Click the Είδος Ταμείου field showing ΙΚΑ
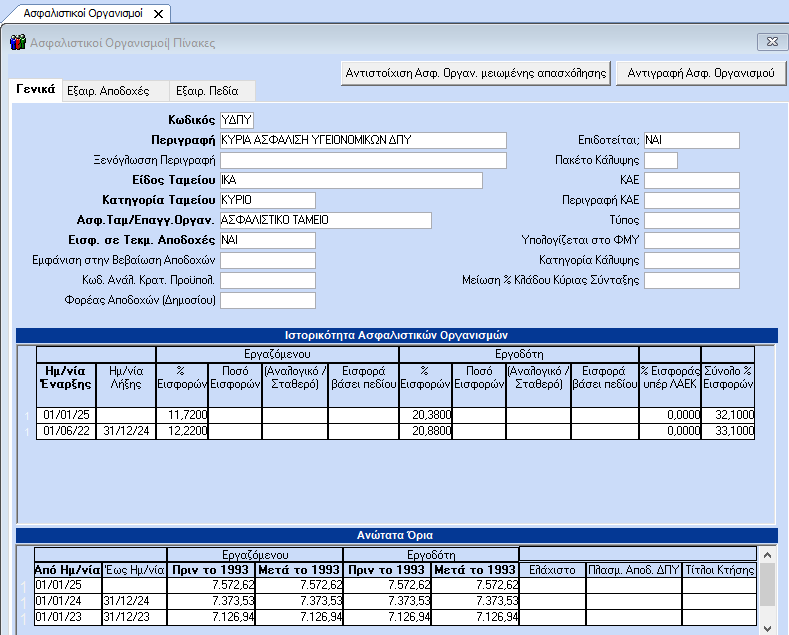Viewport: 789px width, 635px height. coord(351,180)
